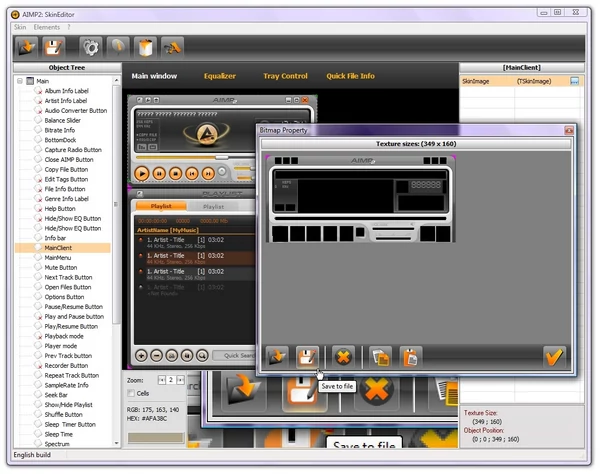Image resolution: width=600 pixels, height=474 pixels.
Task: Switch to the Equalizer tab
Action: click(220, 76)
